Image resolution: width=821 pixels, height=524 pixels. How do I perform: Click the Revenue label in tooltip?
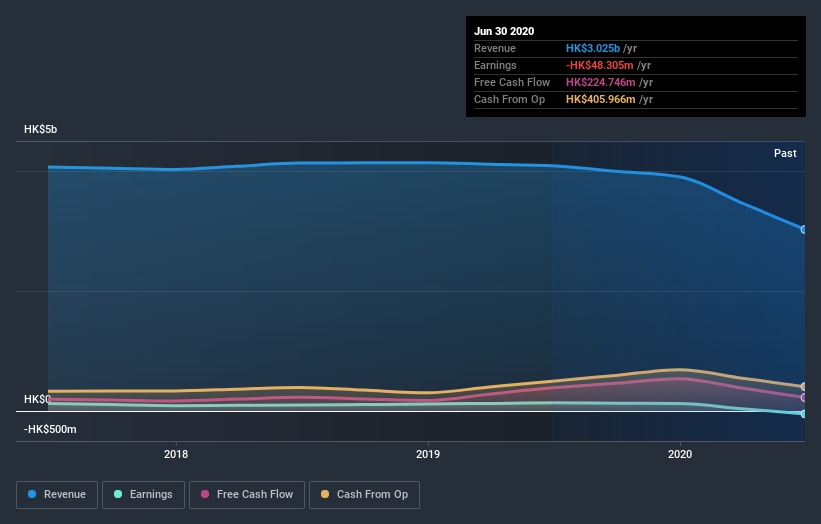click(x=495, y=48)
